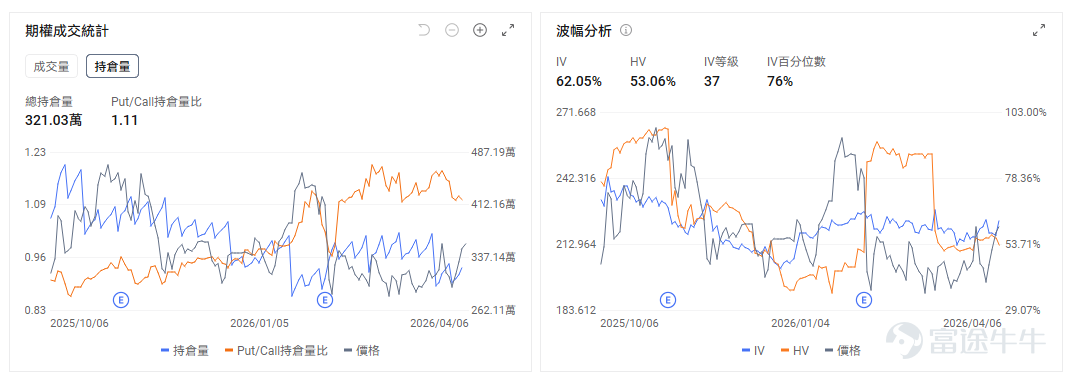Viewport: 1066px width, 377px height.
Task: Toggle the 持倉量 legend series
Action: click(x=184, y=351)
